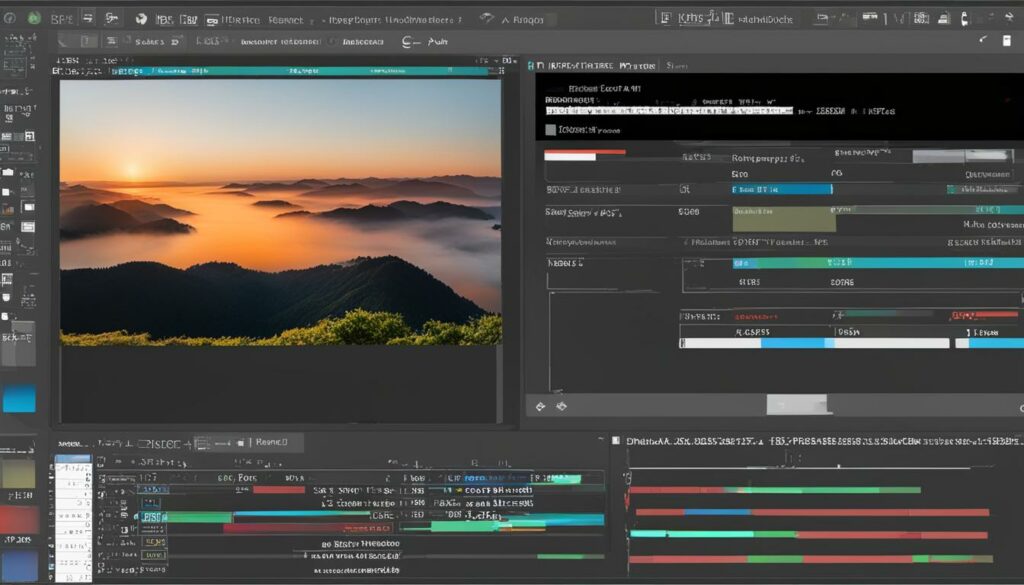
Task: Click the white lock icon in top-right toolbar
Action: 964,18
